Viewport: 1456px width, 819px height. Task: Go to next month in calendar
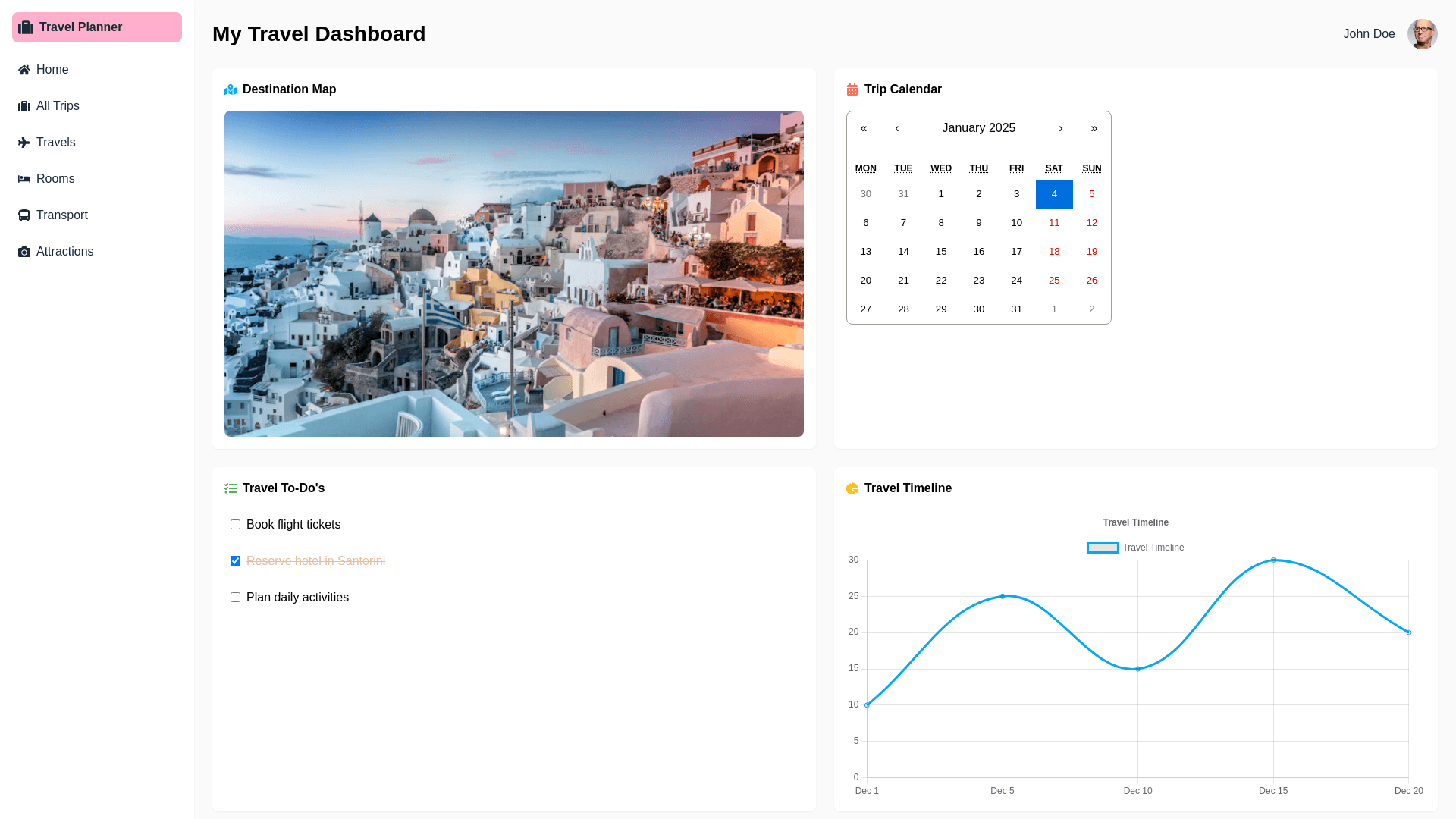(1060, 128)
